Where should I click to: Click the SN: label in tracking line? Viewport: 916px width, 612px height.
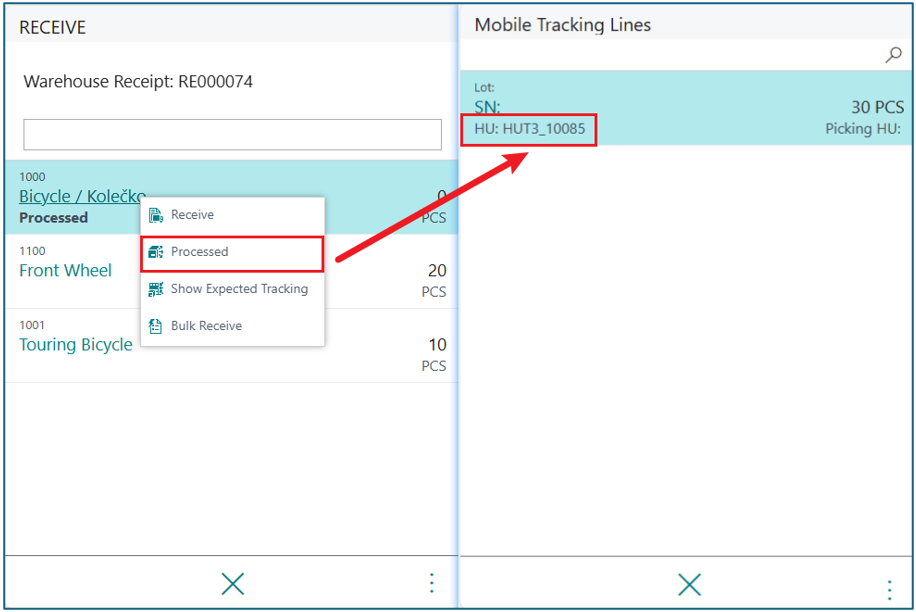coord(487,107)
